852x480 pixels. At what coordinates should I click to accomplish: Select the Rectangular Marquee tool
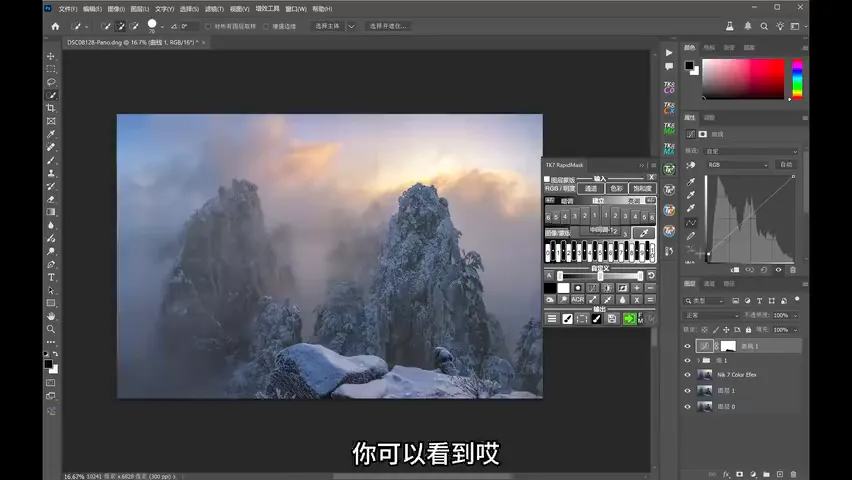tap(51, 69)
